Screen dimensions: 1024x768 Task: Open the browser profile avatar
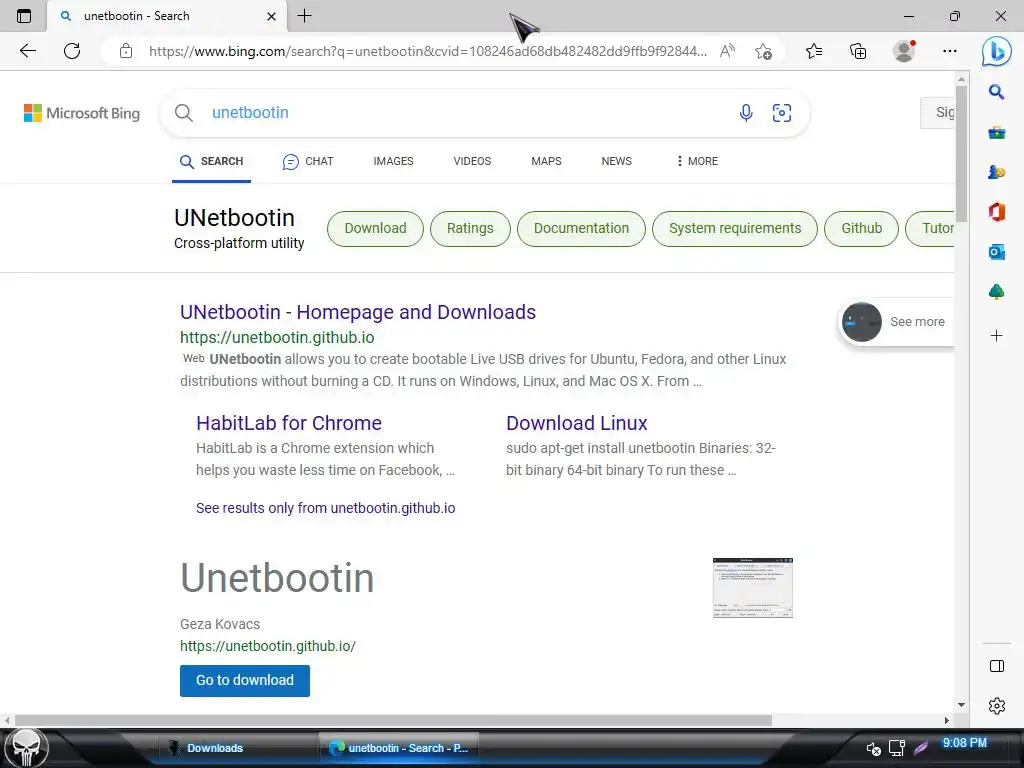tap(904, 51)
